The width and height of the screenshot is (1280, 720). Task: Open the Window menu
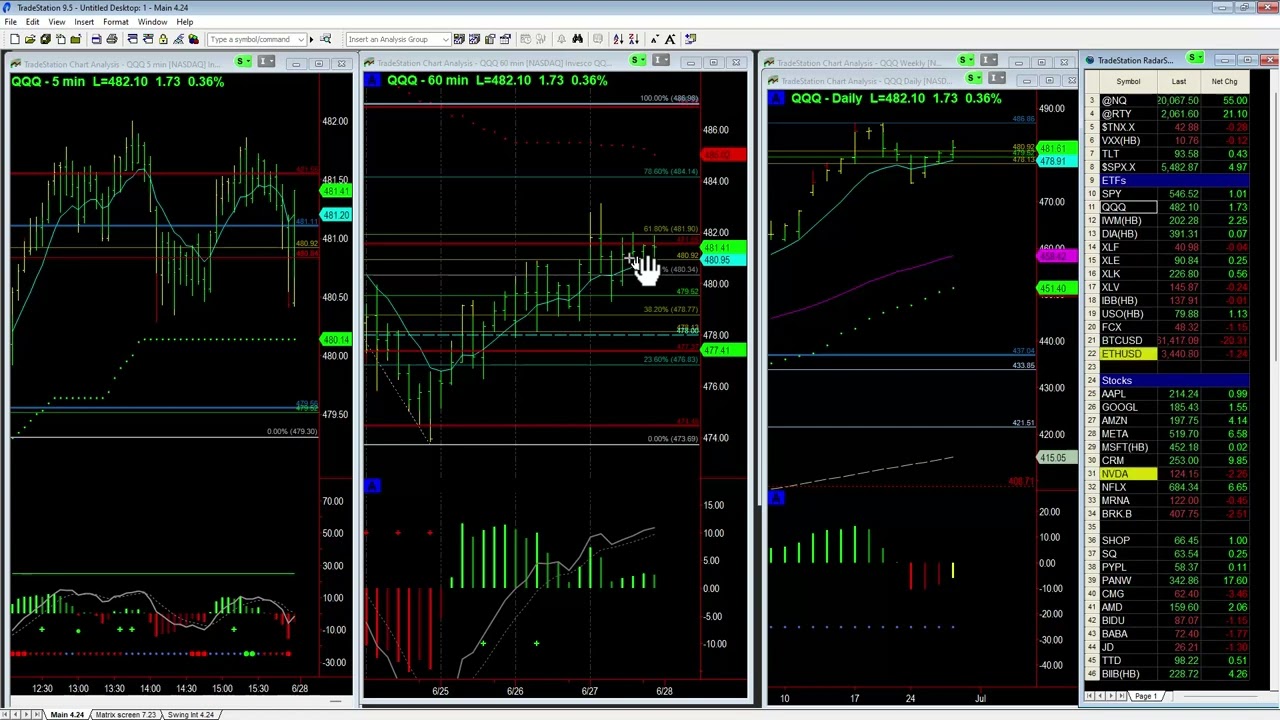pos(152,22)
